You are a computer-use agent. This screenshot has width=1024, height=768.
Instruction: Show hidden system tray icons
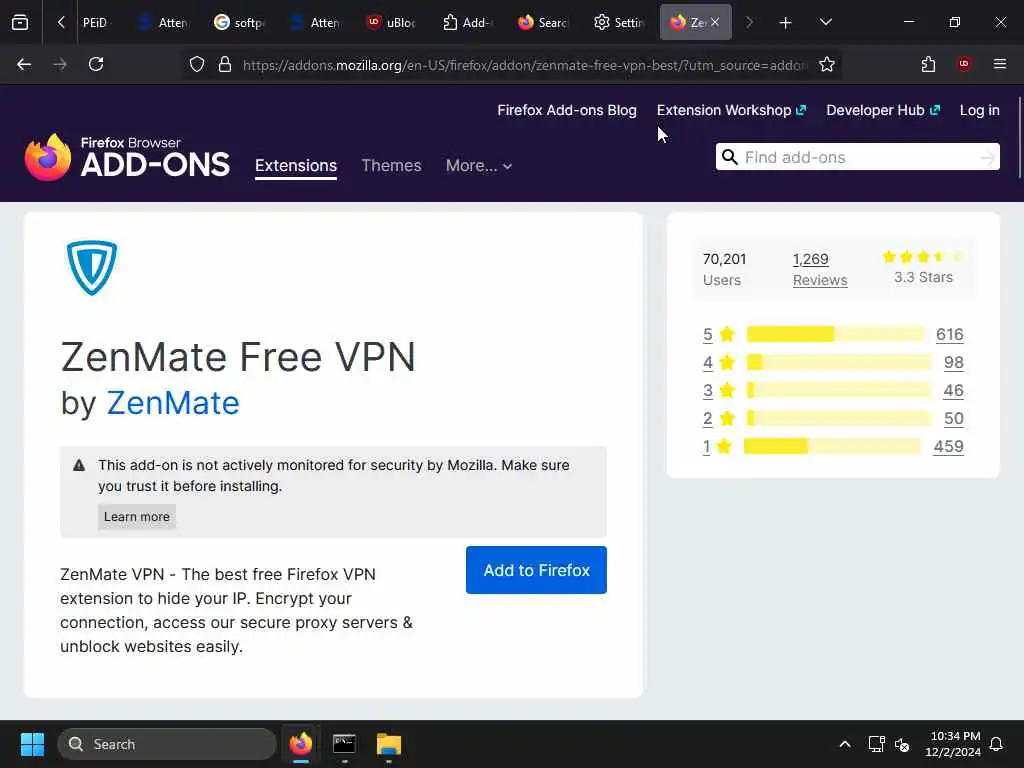844,744
